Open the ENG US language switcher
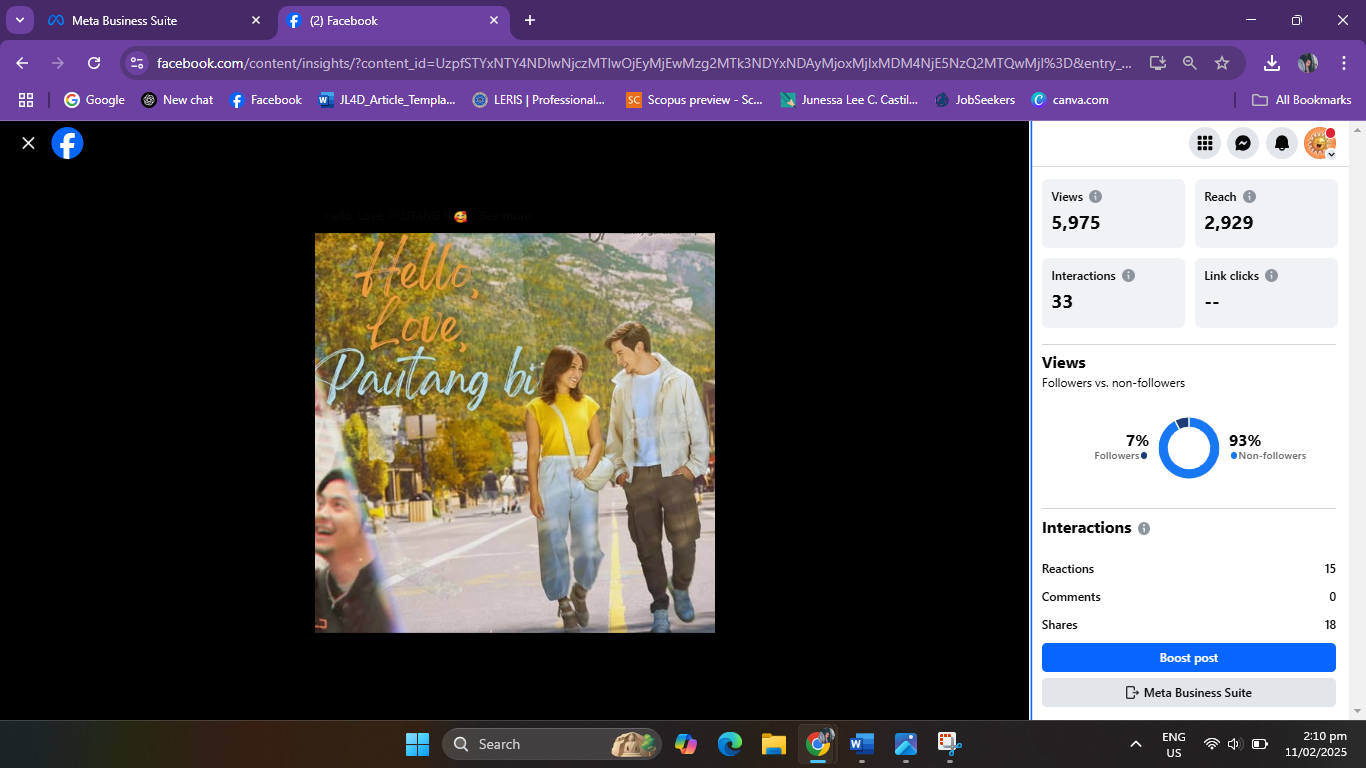Viewport: 1366px width, 768px height. click(x=1174, y=744)
